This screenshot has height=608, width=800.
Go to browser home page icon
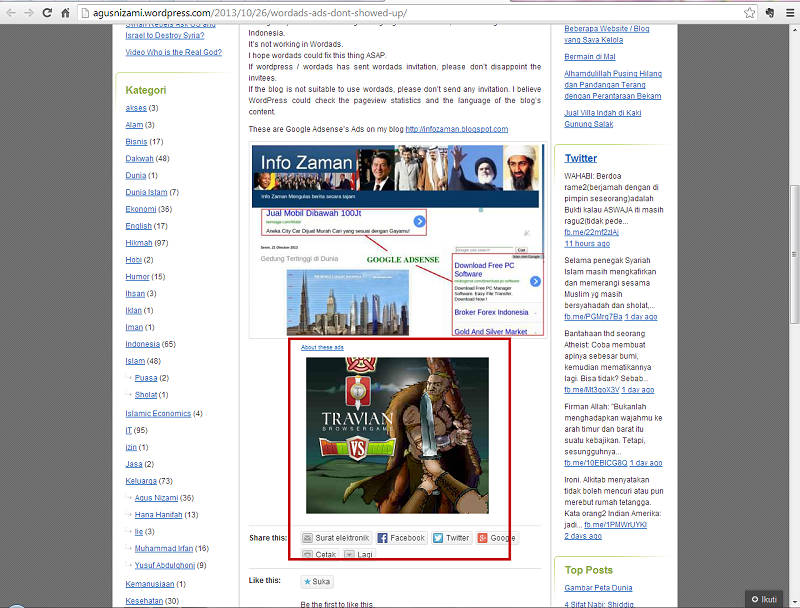64,13
